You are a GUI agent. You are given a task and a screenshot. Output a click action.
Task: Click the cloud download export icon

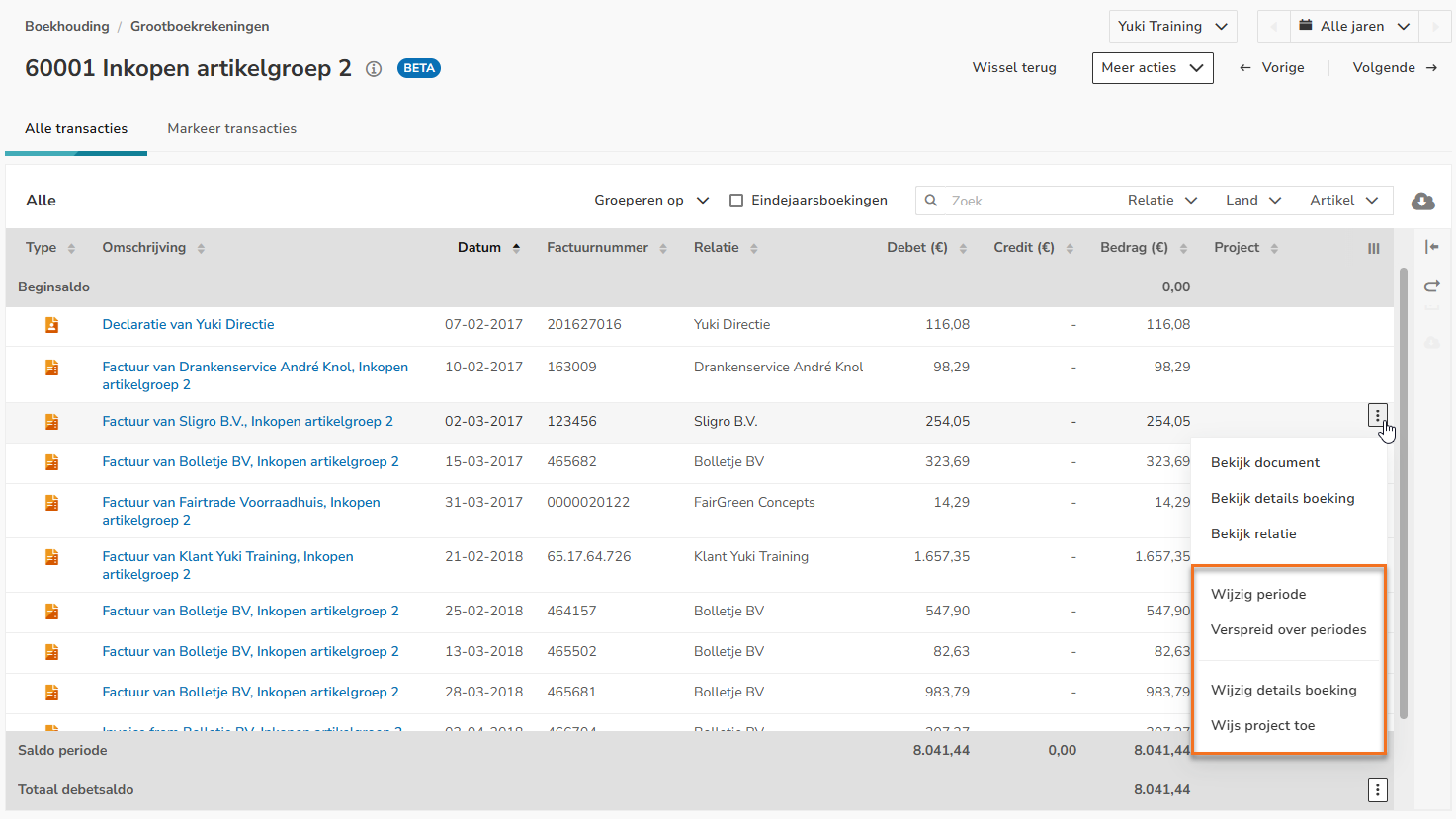tap(1423, 202)
